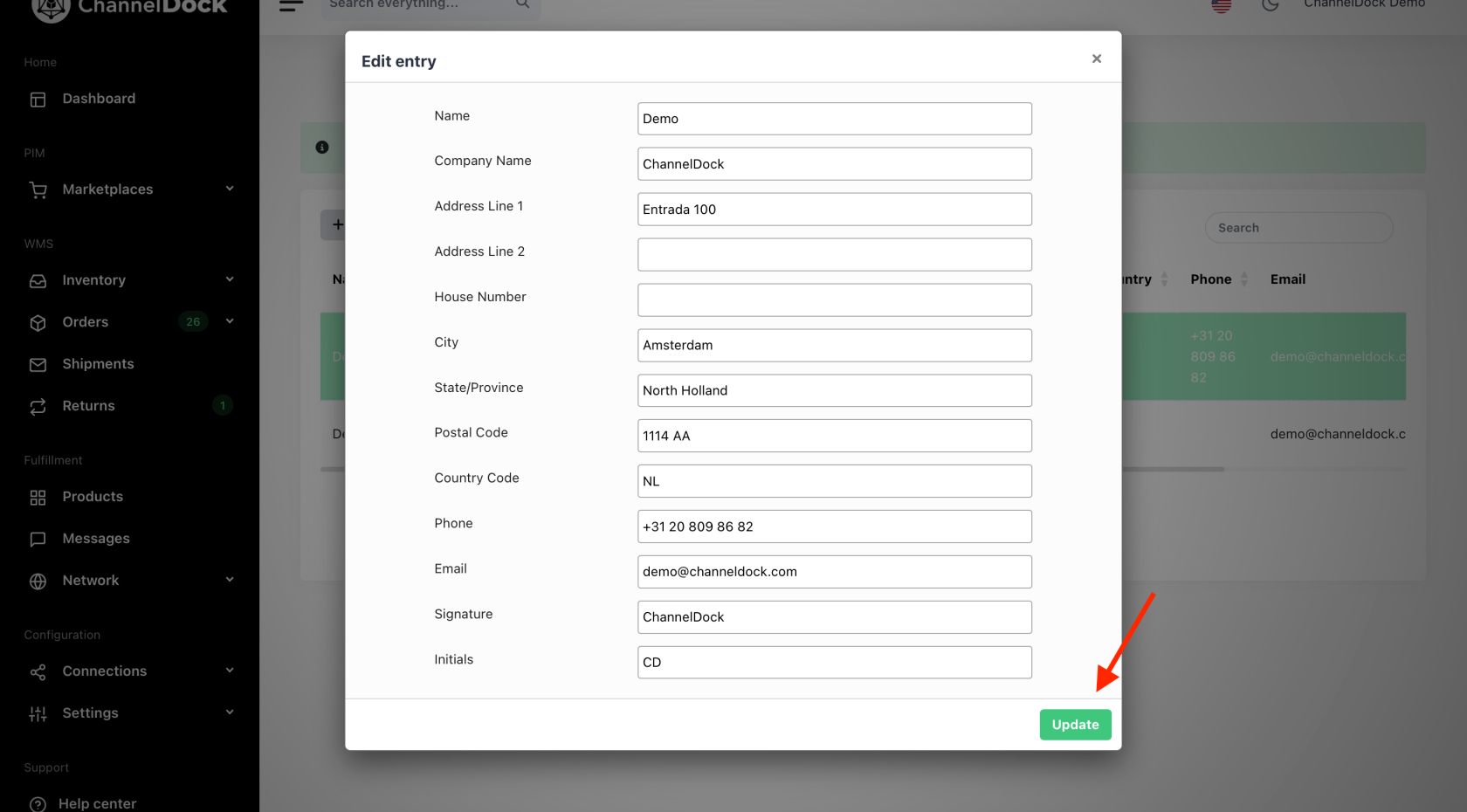Click the Email input field
Screen dimensions: 1467x812
click(x=835, y=572)
